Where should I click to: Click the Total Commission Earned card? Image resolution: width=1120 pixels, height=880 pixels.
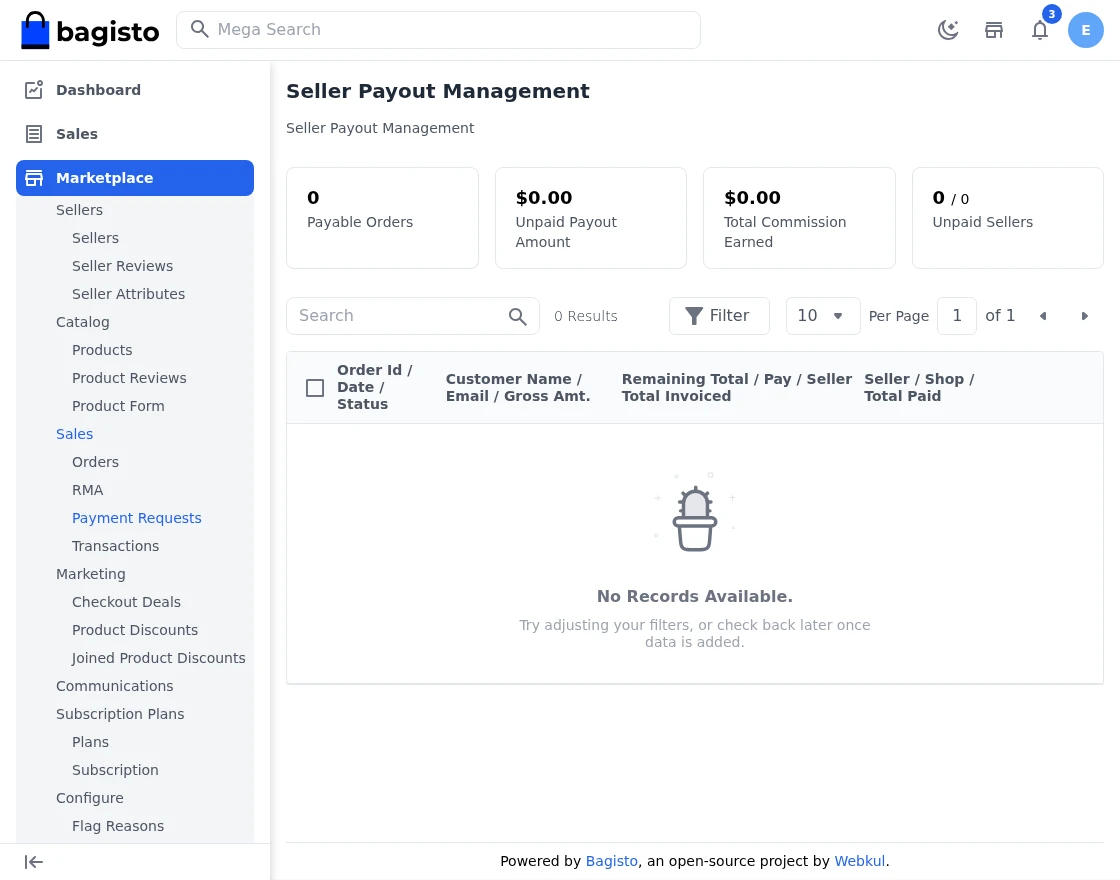pos(799,218)
